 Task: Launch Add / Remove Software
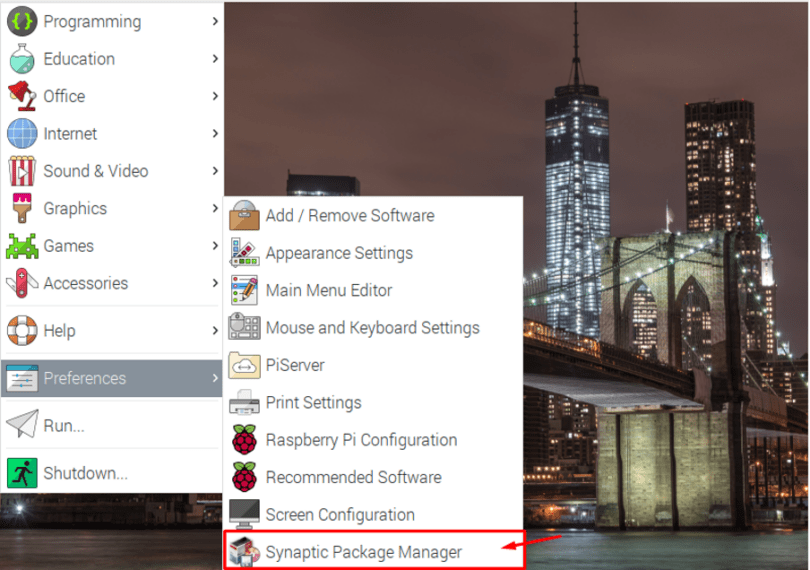[373, 215]
